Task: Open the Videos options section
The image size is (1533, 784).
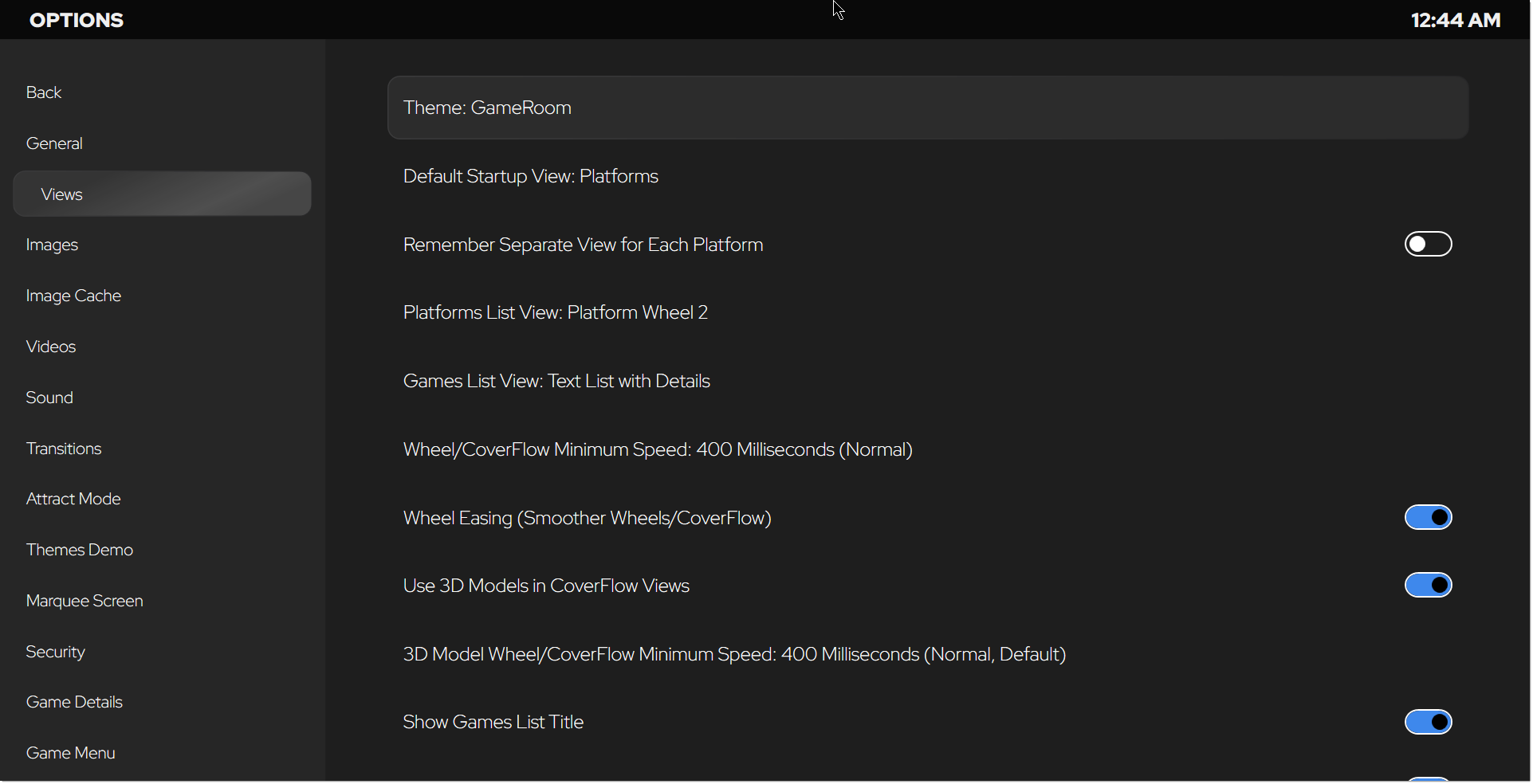Action: [x=51, y=347]
